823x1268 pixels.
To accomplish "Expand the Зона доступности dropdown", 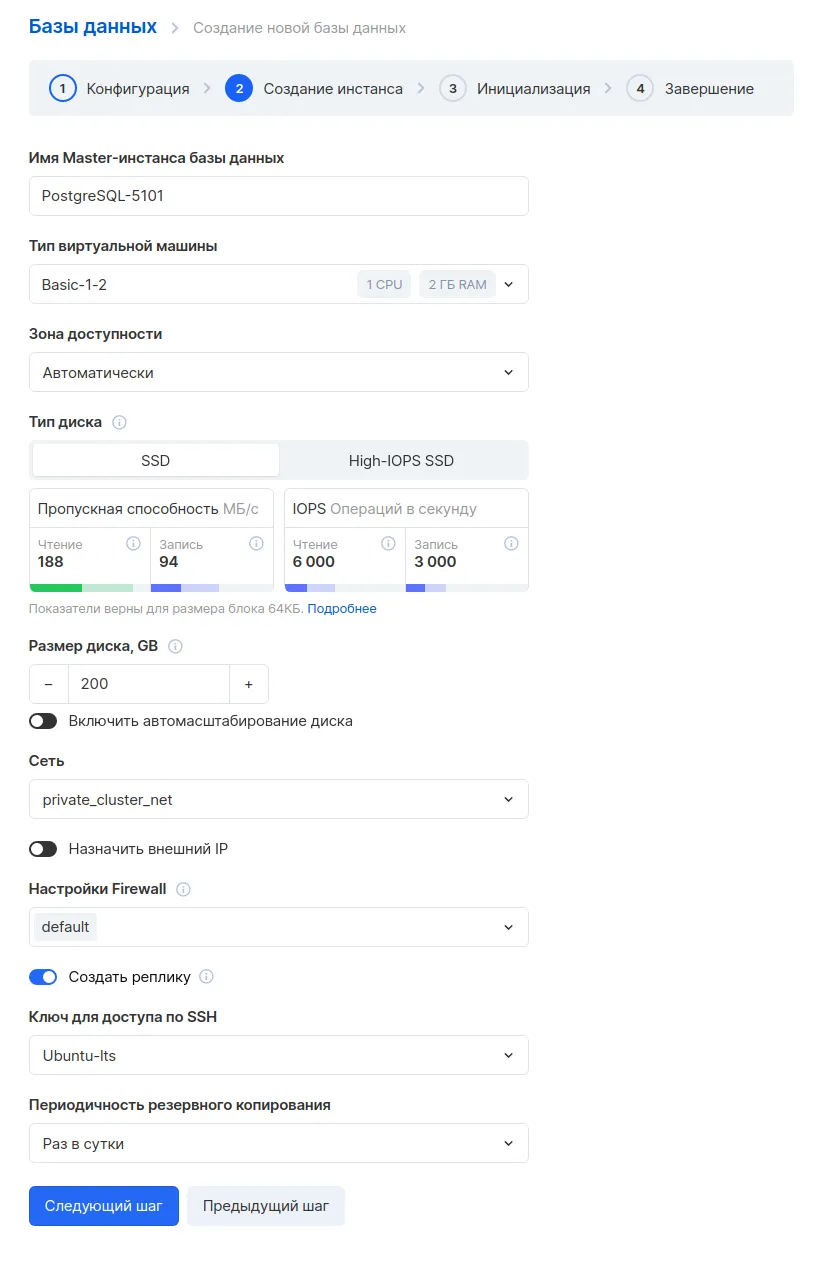I will coord(279,372).
